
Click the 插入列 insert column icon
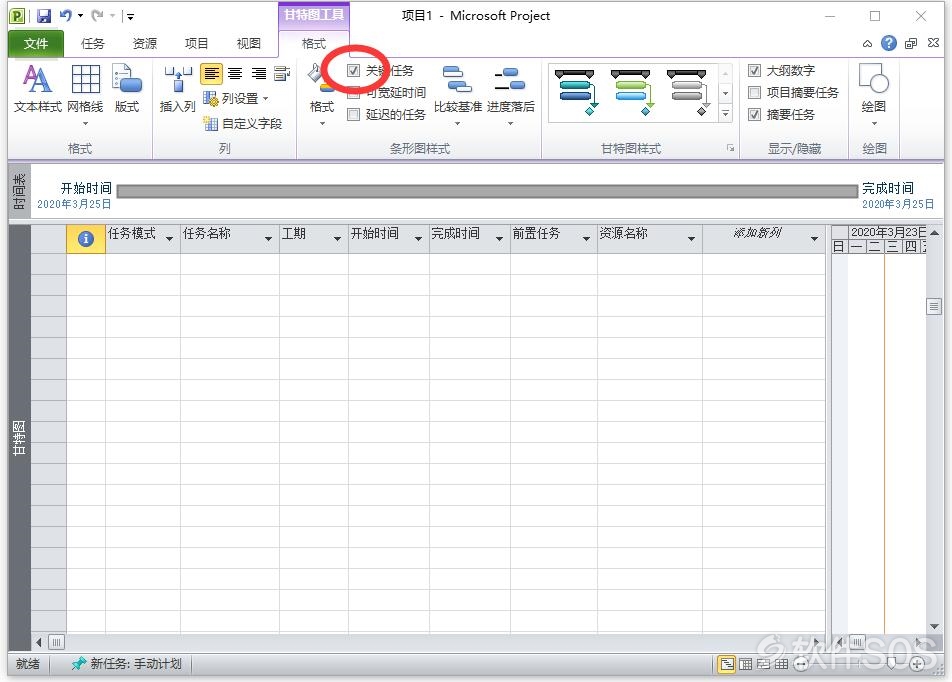(177, 90)
